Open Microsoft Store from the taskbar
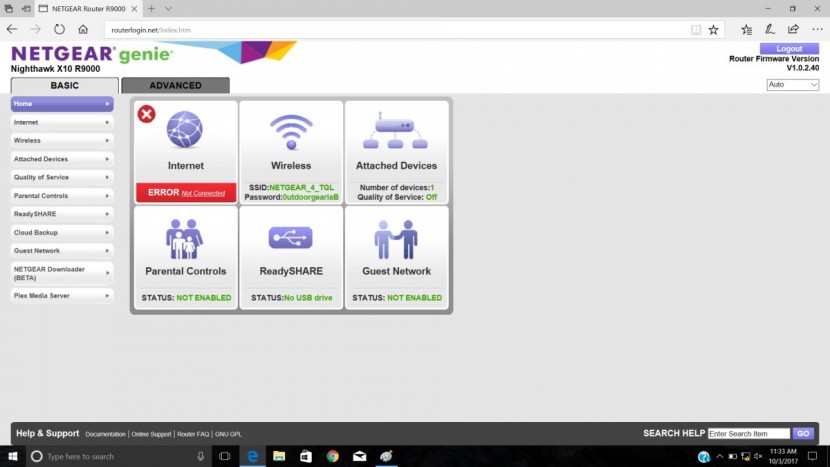 click(305, 456)
